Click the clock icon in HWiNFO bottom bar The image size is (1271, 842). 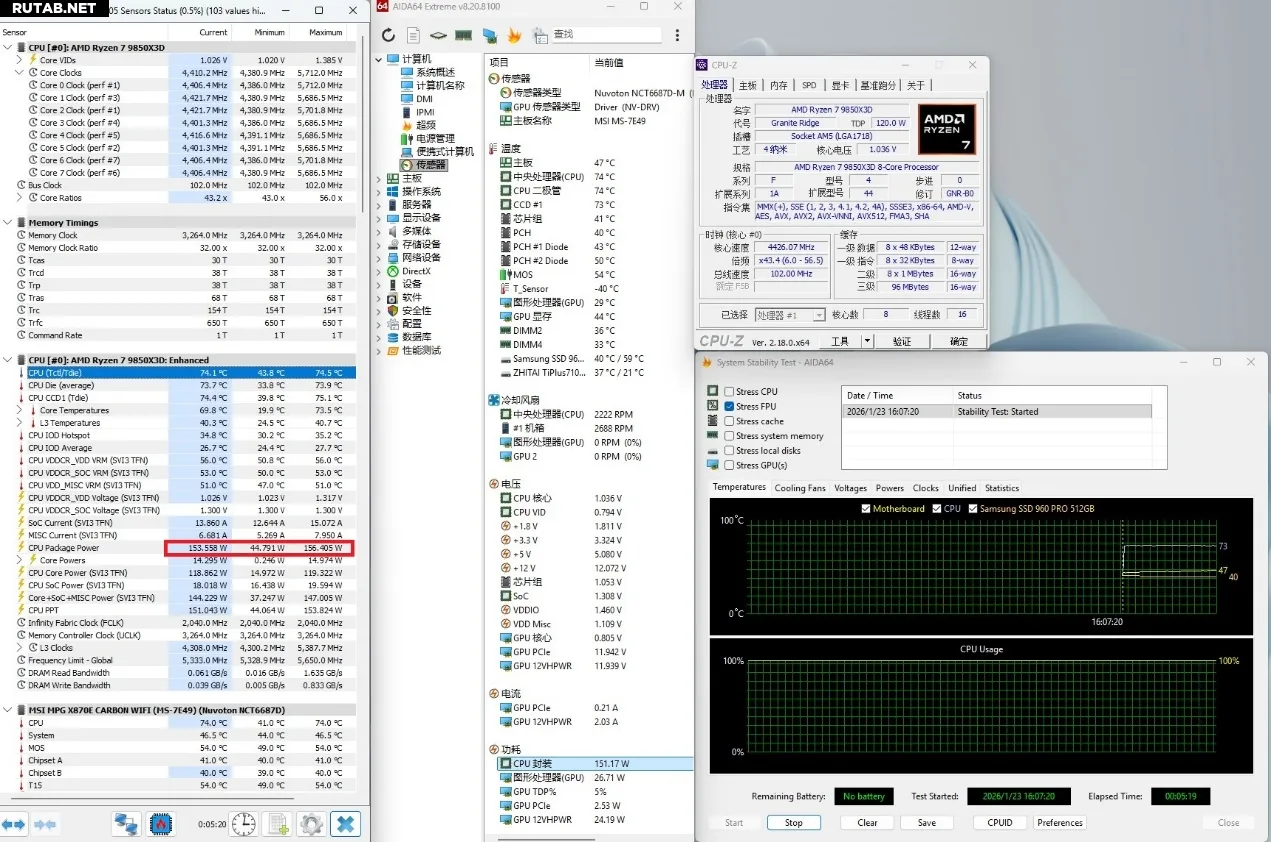pyautogui.click(x=244, y=824)
